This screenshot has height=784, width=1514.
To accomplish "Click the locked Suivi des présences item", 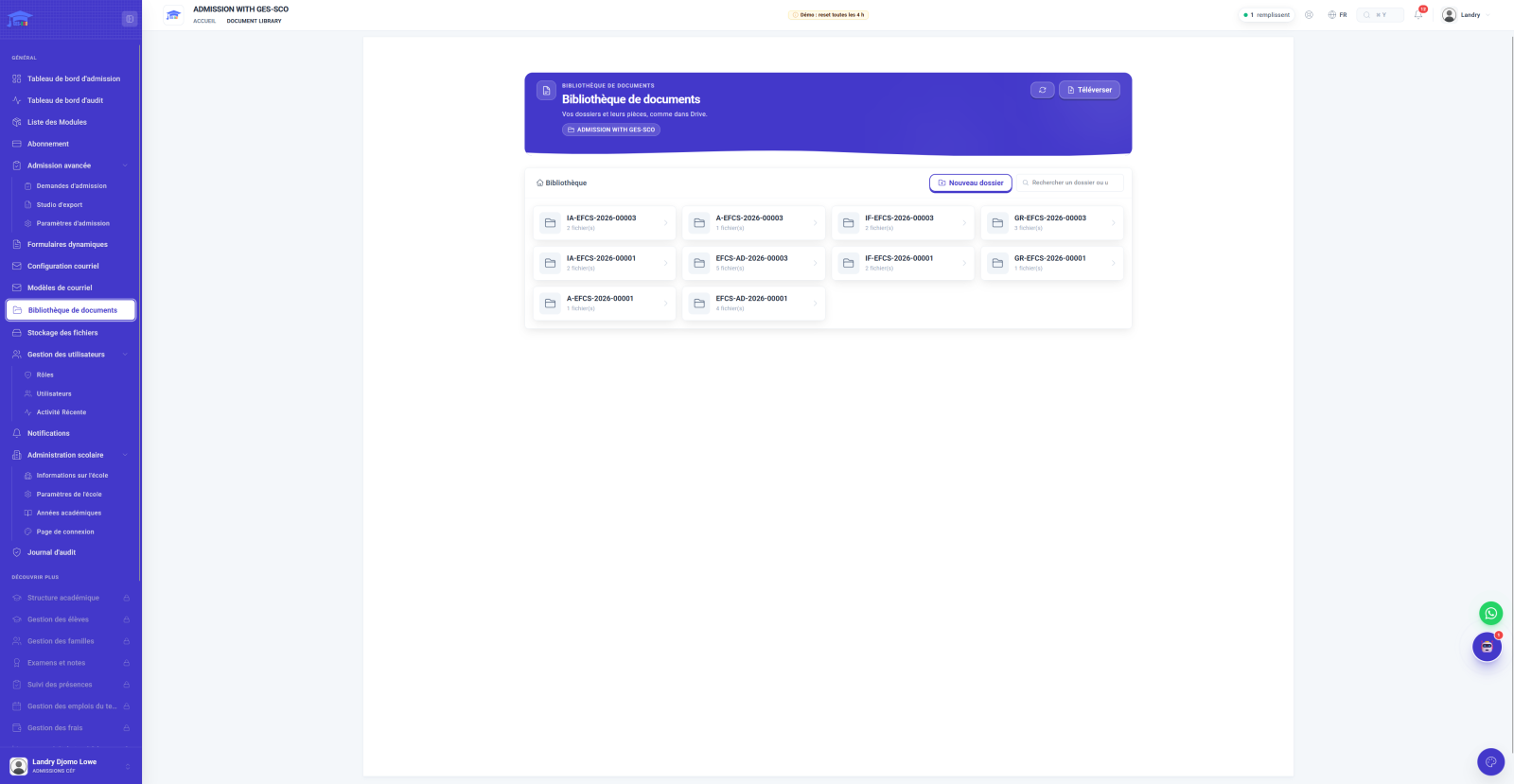I will (x=71, y=685).
